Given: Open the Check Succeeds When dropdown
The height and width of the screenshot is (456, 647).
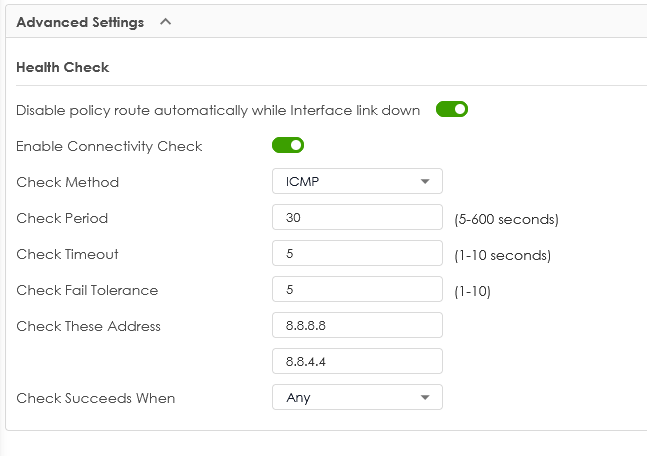Looking at the screenshot, I should (x=357, y=397).
